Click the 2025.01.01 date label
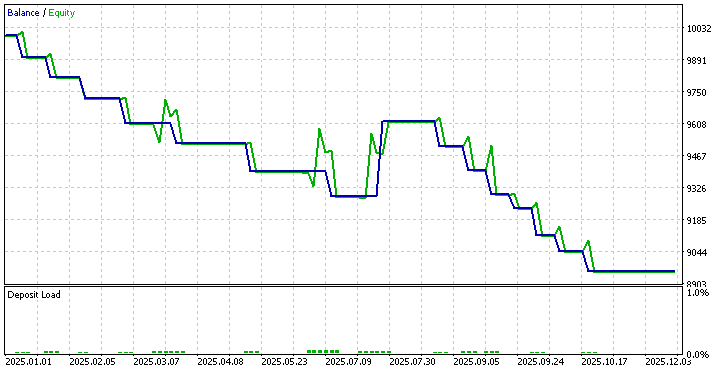 pyautogui.click(x=28, y=362)
